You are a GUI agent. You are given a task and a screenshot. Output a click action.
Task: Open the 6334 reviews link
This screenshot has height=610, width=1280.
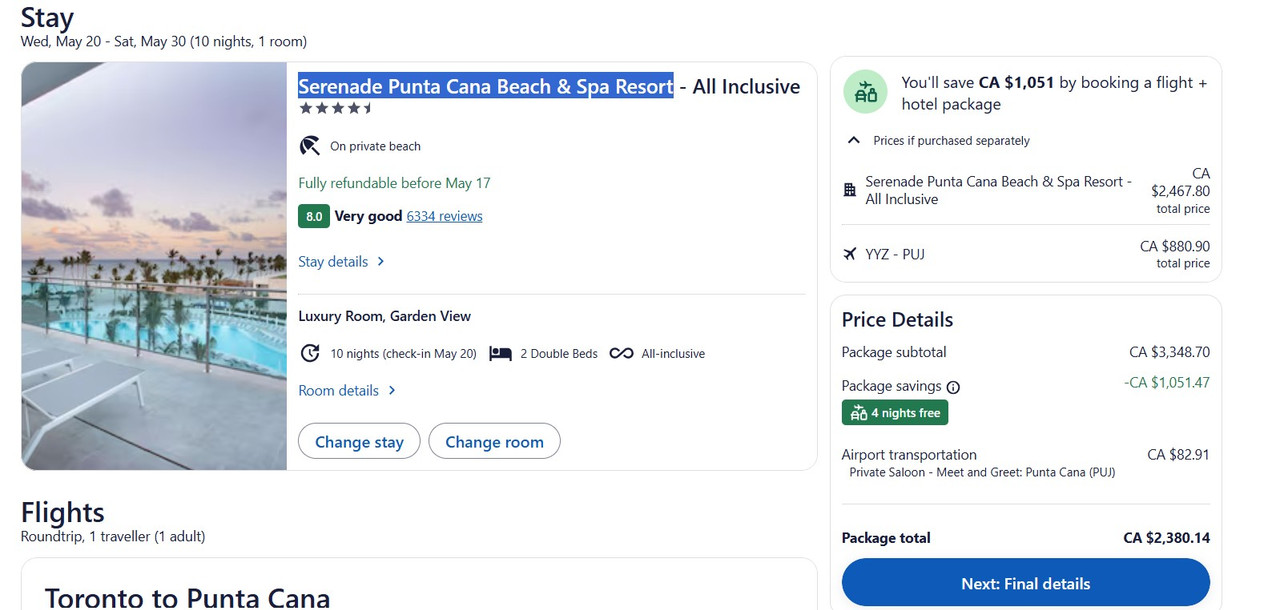(444, 216)
